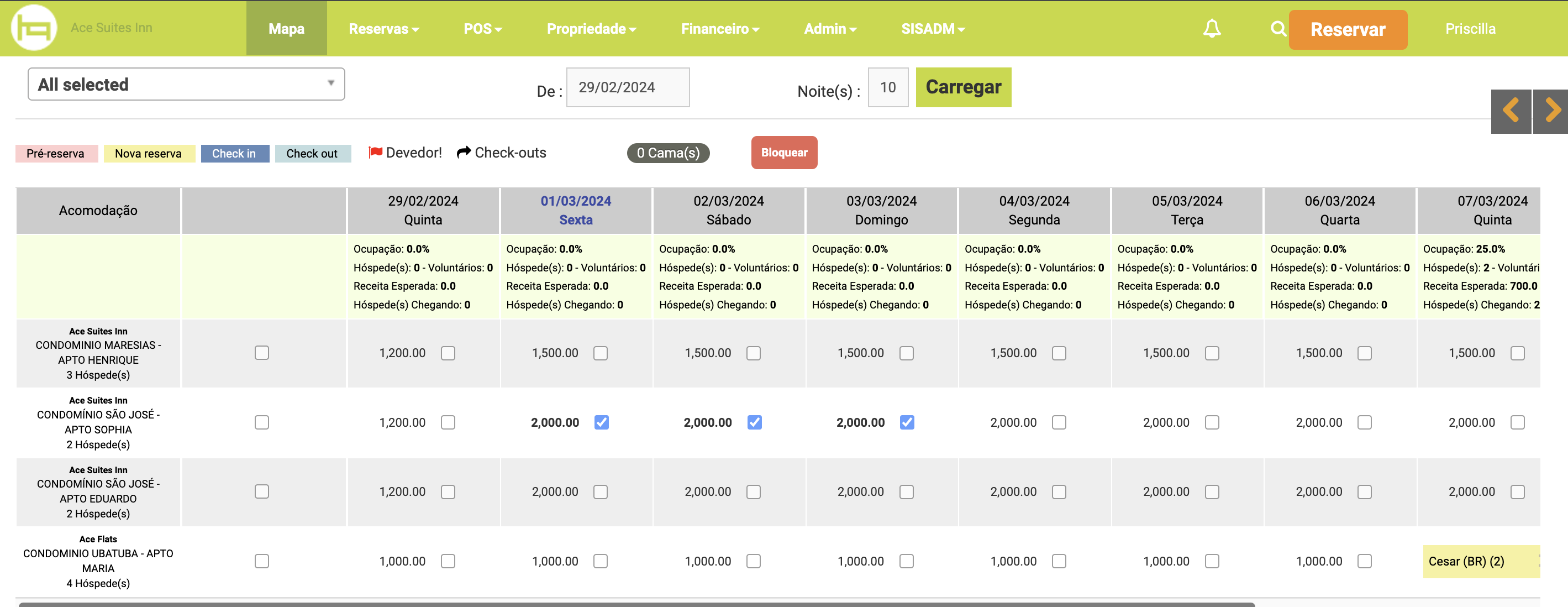This screenshot has width=1568, height=607.
Task: Select the whole APTO MARIA row checkbox
Action: tap(262, 561)
